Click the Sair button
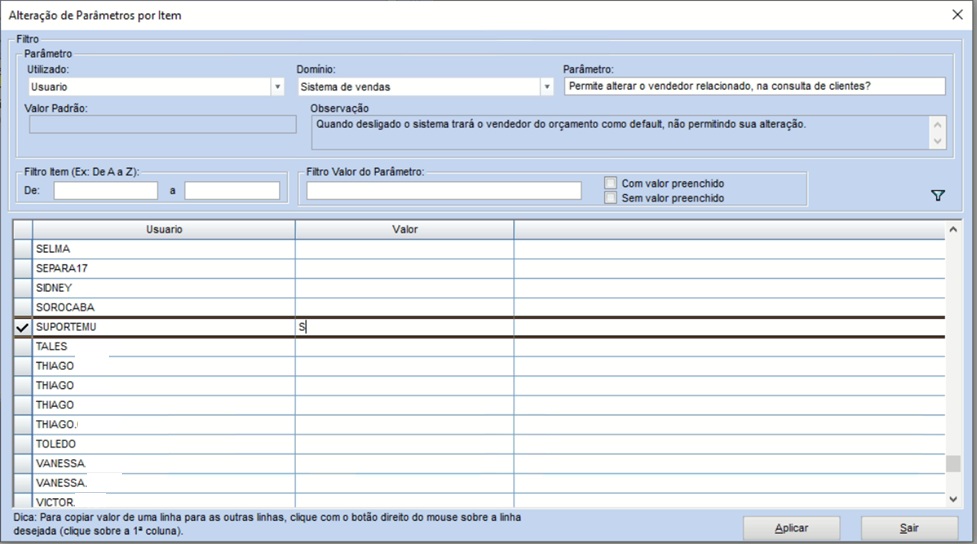 click(908, 528)
